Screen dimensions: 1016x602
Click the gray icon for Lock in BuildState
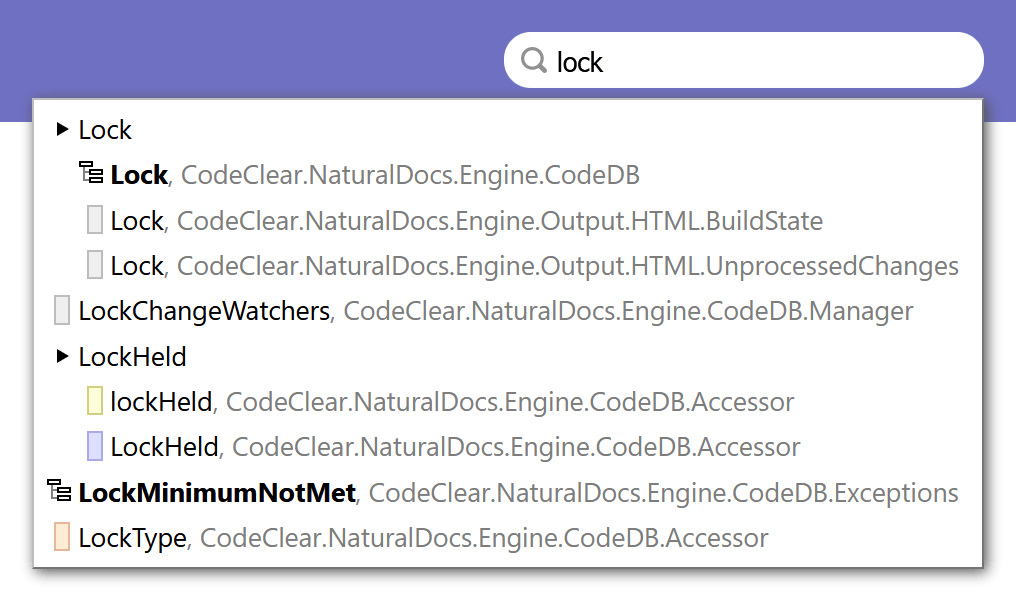[x=95, y=220]
